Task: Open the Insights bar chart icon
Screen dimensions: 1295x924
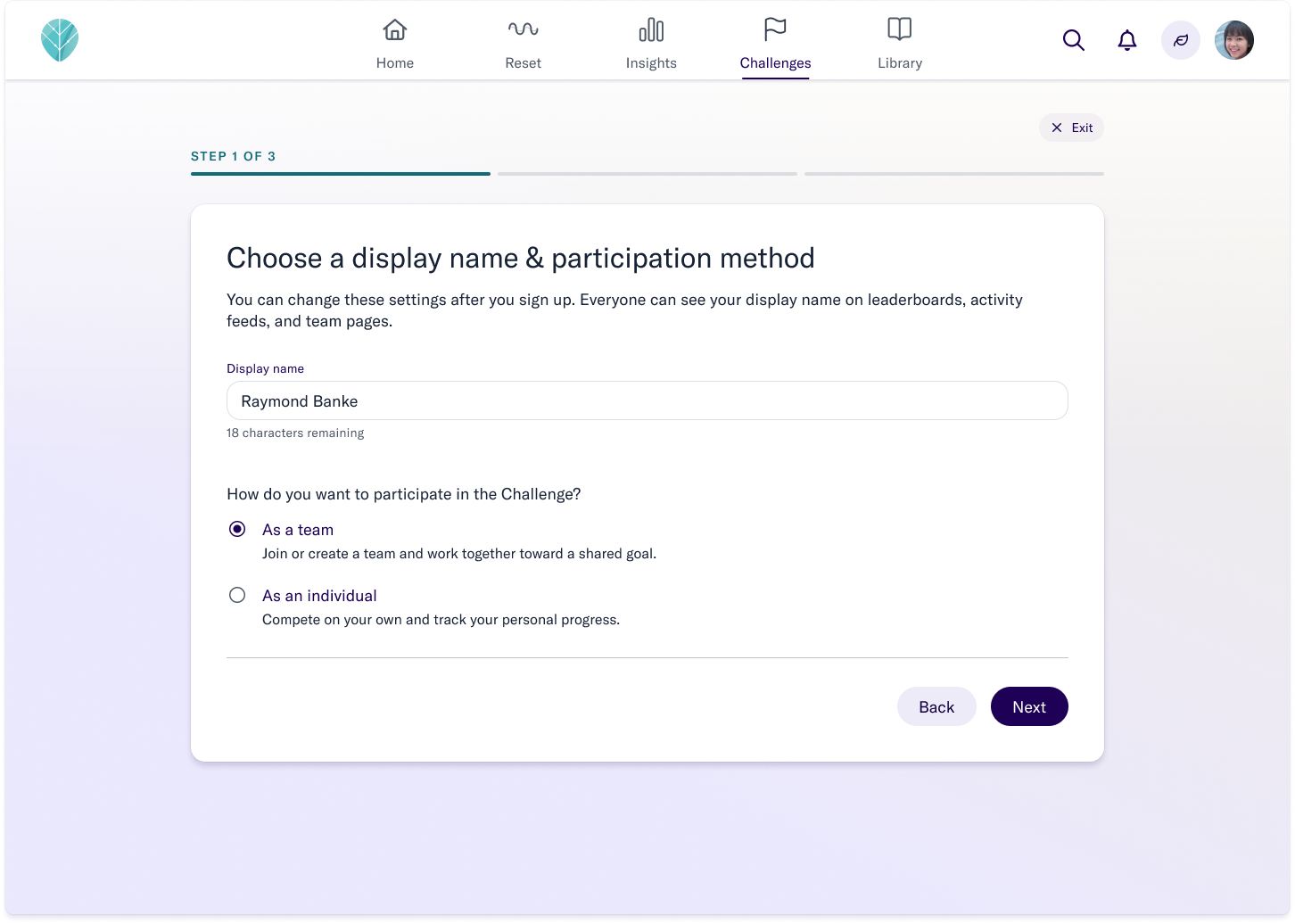Action: coord(651,30)
